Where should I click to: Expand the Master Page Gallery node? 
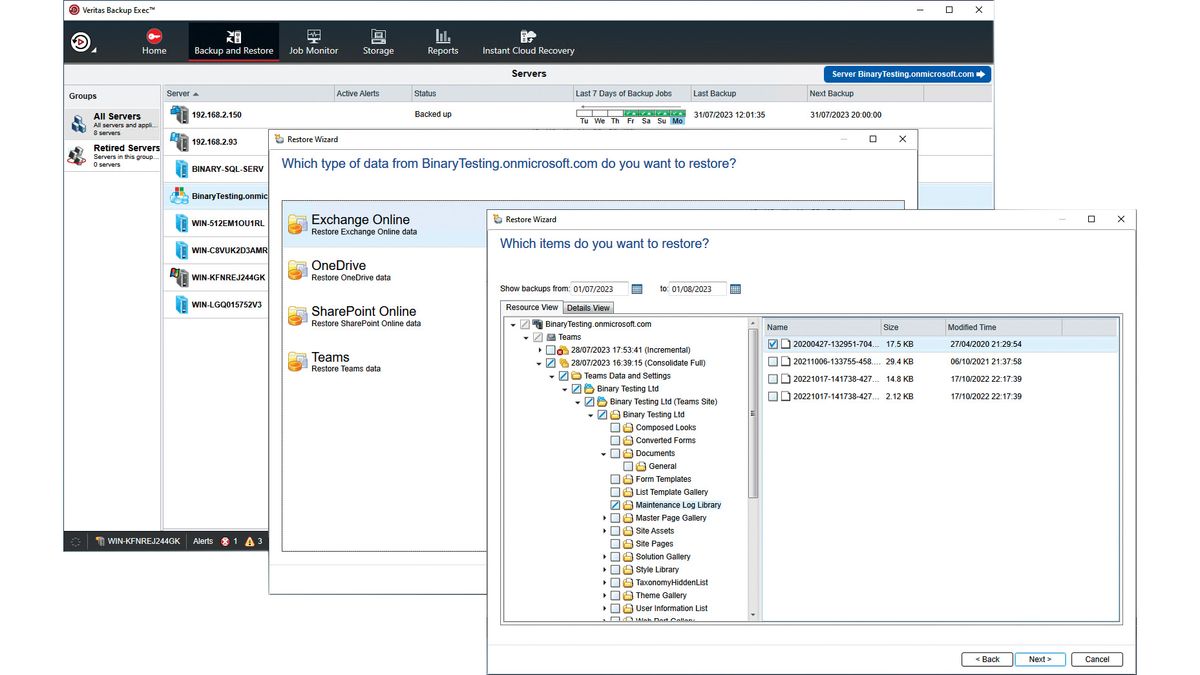(x=604, y=518)
